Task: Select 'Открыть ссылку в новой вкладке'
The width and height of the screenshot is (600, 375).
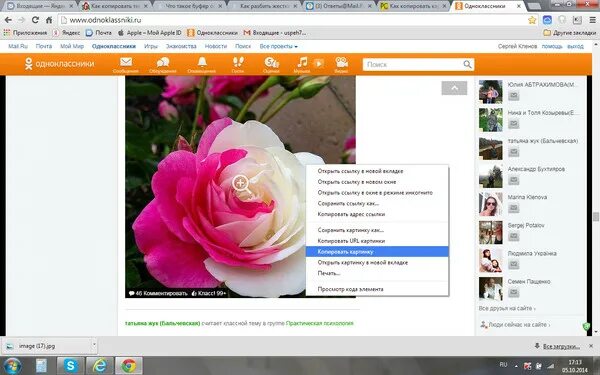Action: click(377, 171)
